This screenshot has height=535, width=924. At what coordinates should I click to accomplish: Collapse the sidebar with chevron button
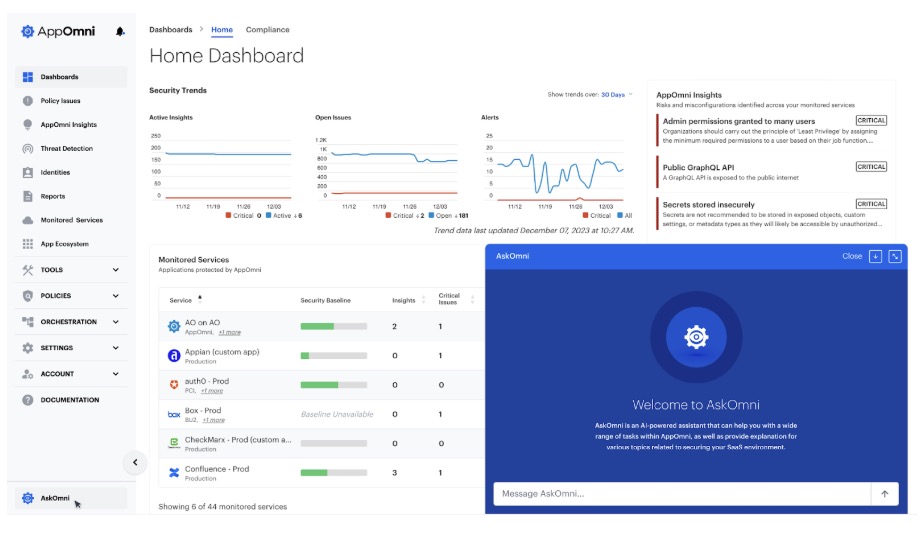point(135,462)
